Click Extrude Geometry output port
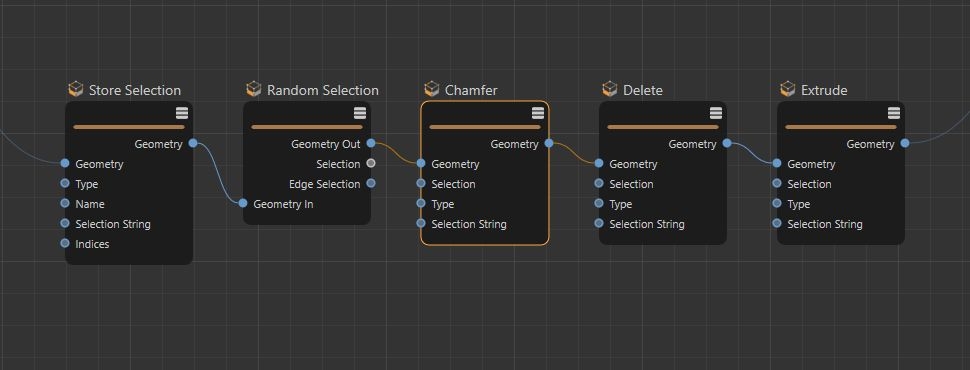 pyautogui.click(x=905, y=143)
